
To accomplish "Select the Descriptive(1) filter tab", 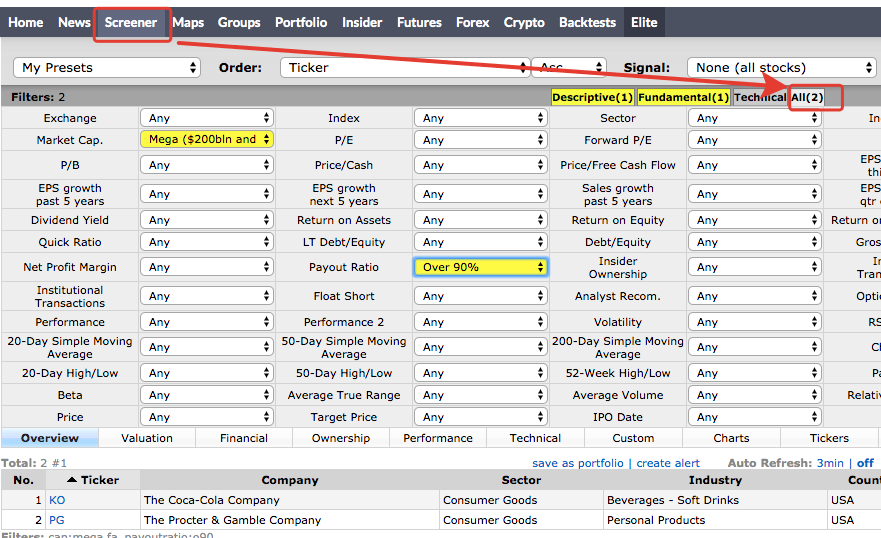I will 592,97.
